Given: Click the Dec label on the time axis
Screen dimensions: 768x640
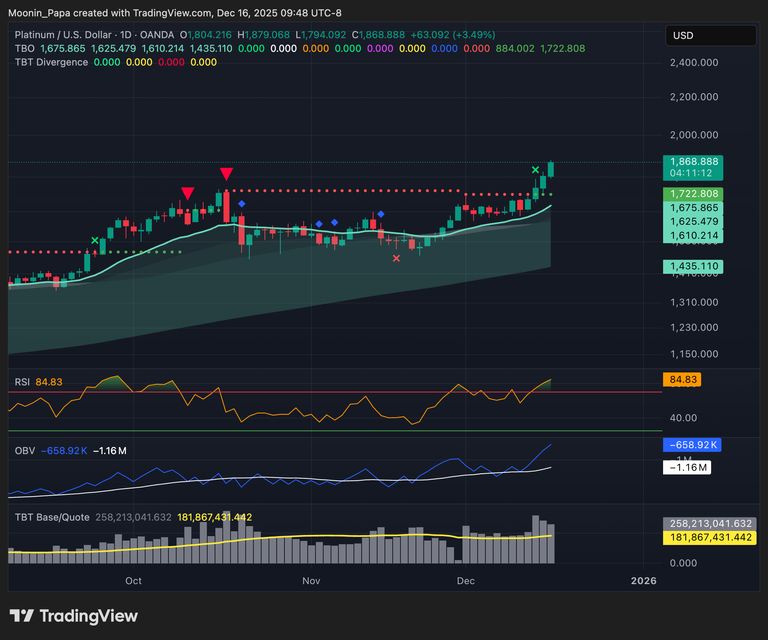Looking at the screenshot, I should pos(466,580).
